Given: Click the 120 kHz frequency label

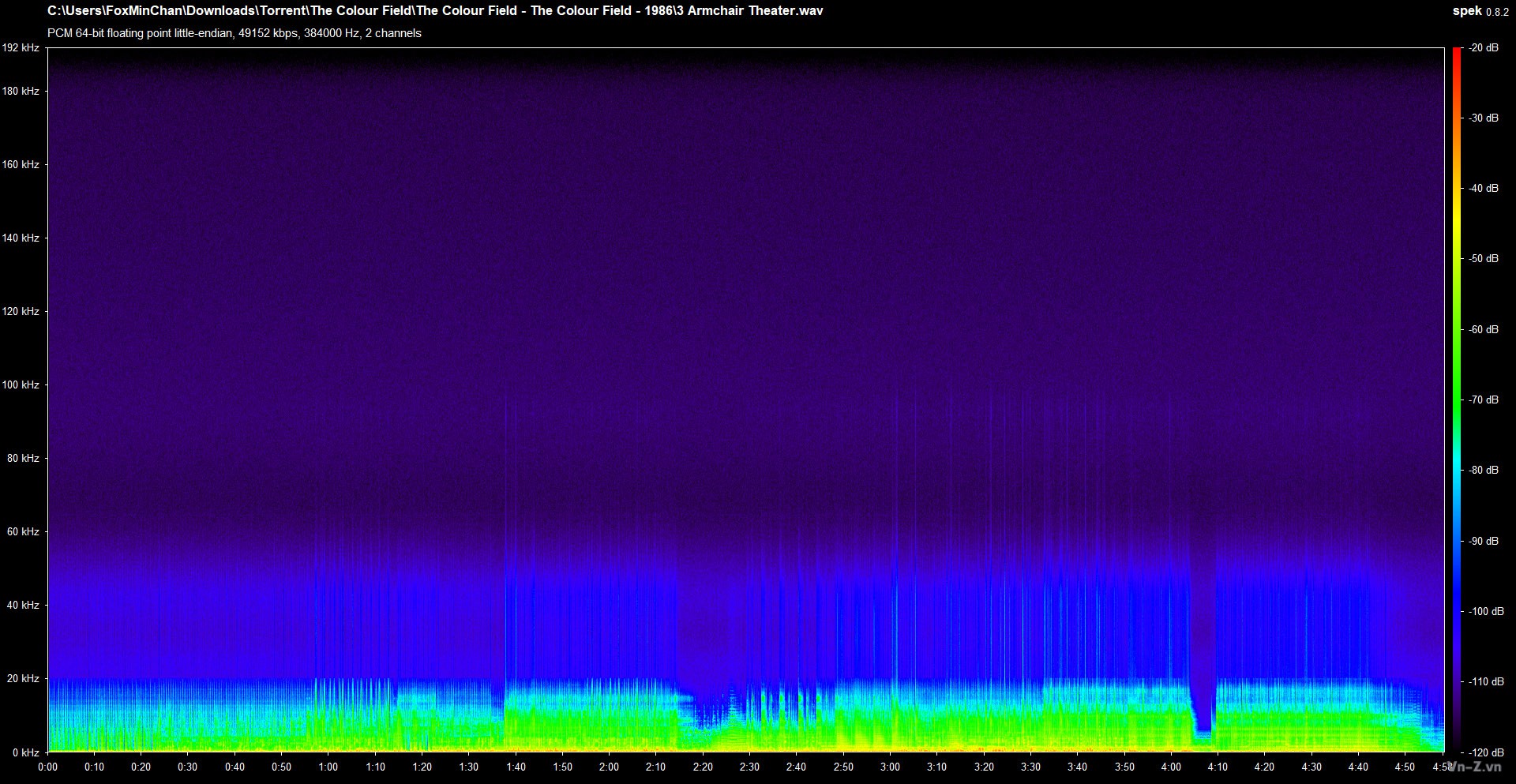Looking at the screenshot, I should [x=21, y=312].
